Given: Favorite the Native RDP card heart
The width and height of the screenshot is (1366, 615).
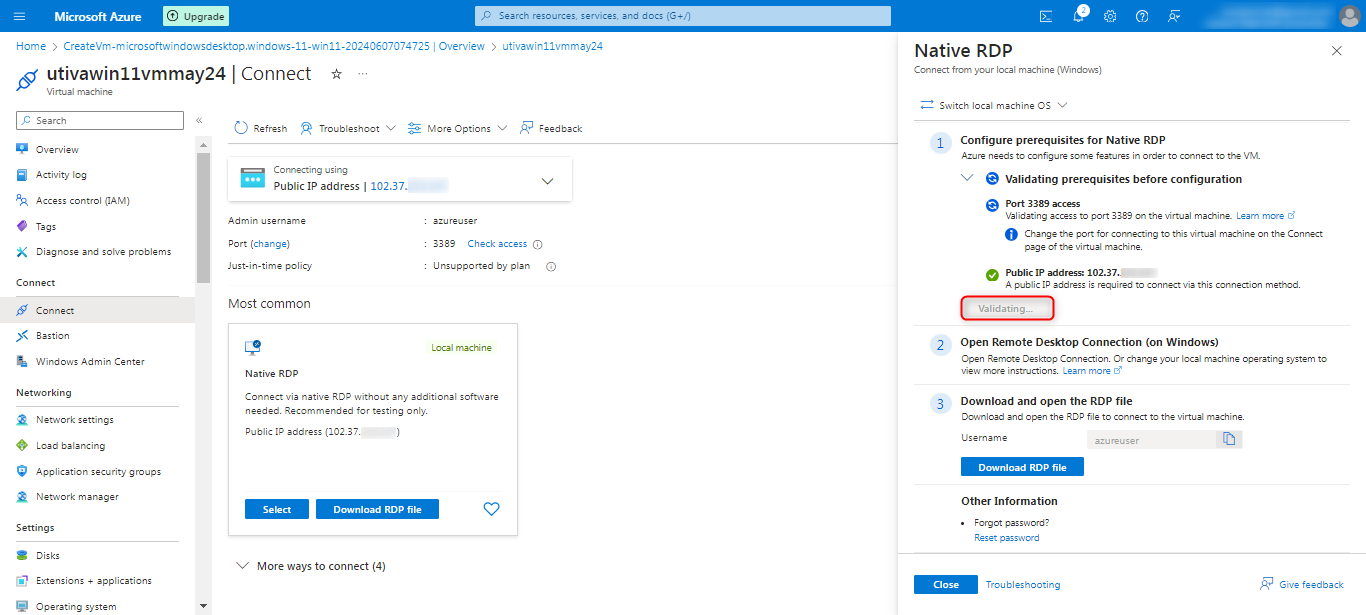Looking at the screenshot, I should point(491,509).
